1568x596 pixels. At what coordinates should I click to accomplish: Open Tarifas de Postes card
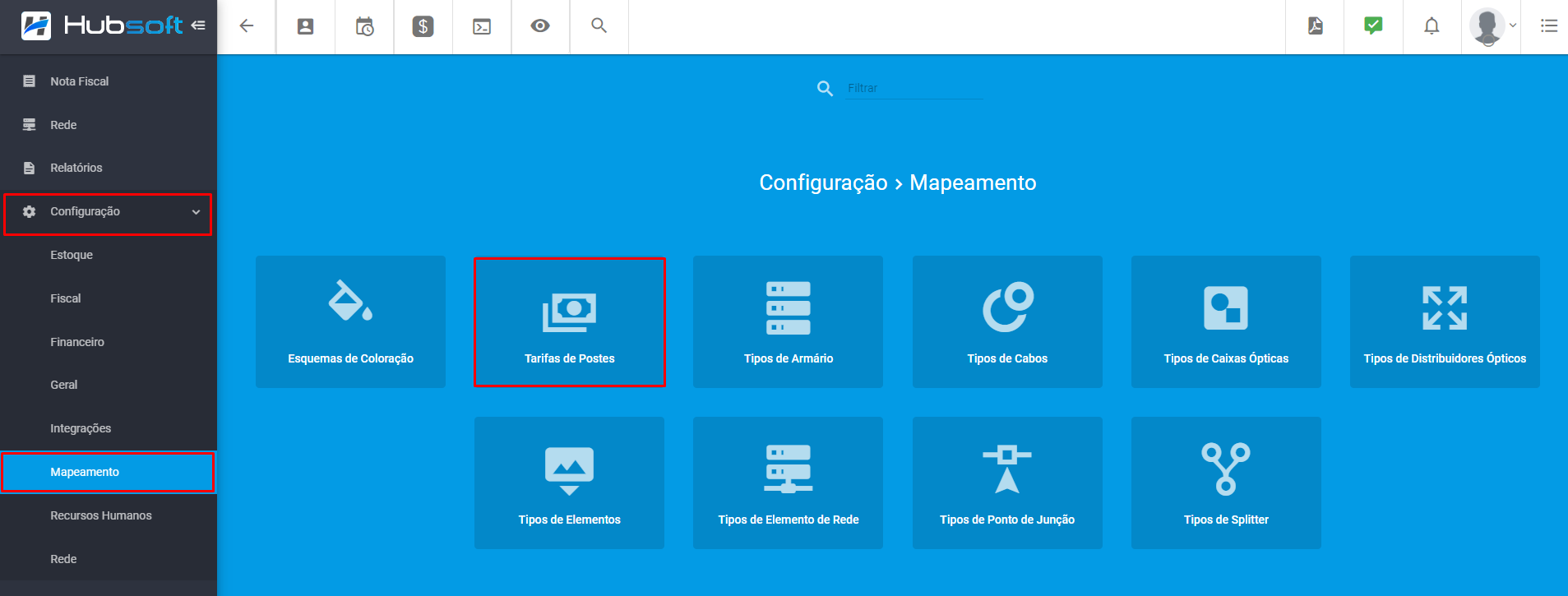tap(569, 321)
